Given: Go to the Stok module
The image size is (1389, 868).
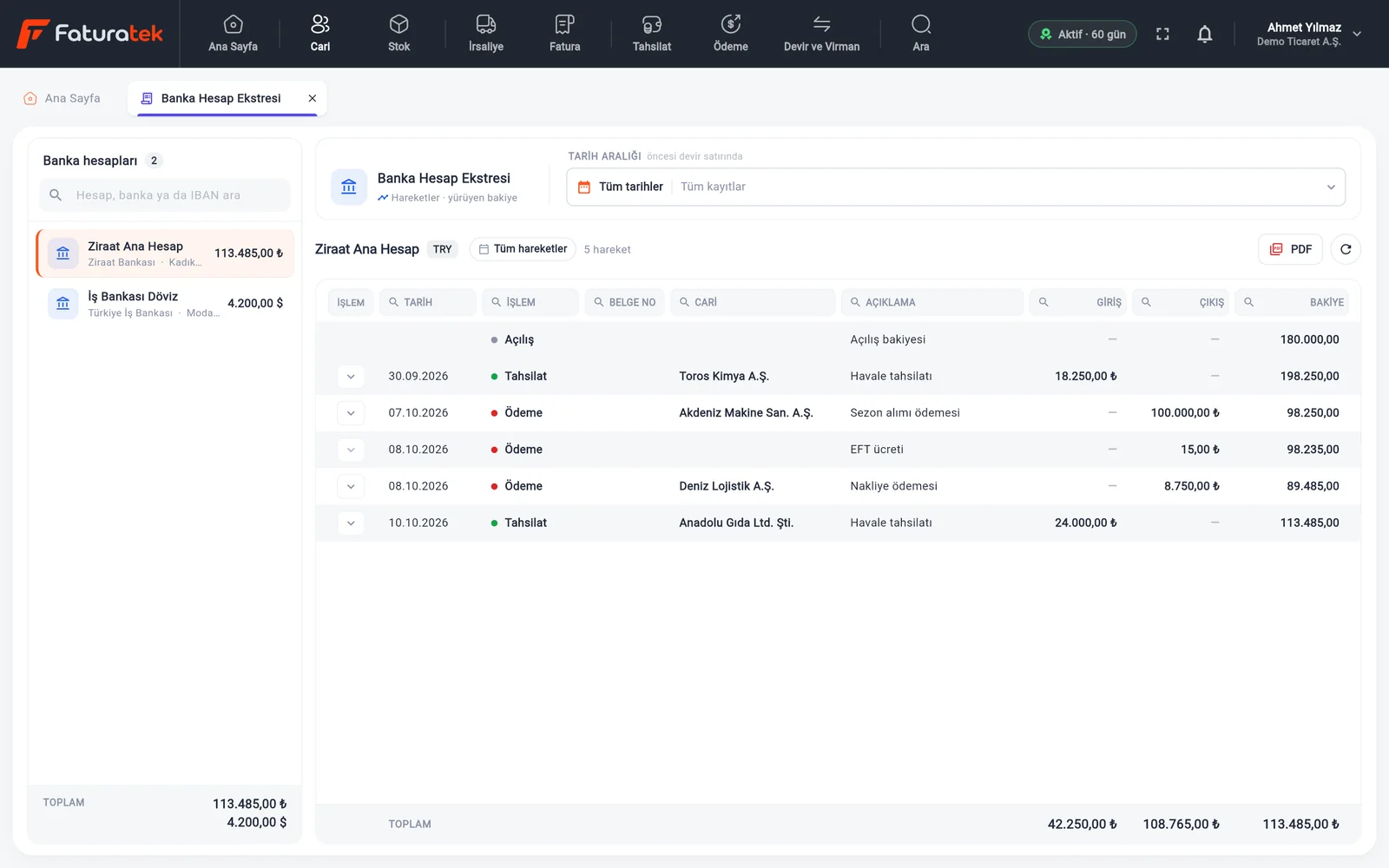Looking at the screenshot, I should (398, 34).
